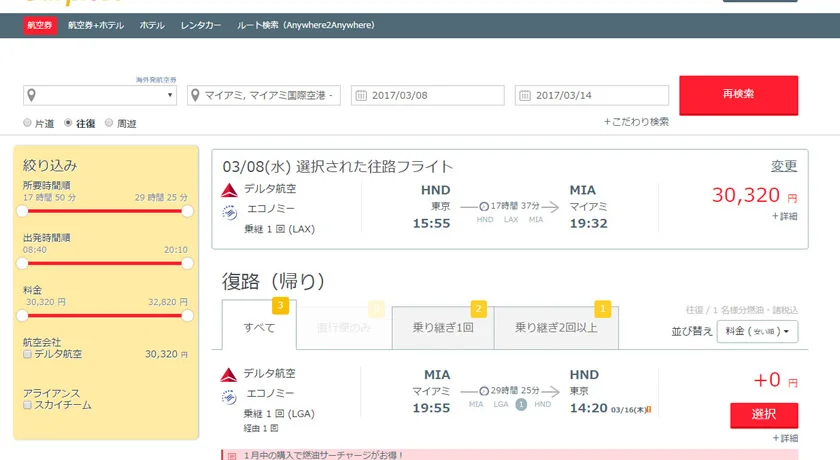Click the 乗継 1 回 (LAX) text

coord(279,229)
